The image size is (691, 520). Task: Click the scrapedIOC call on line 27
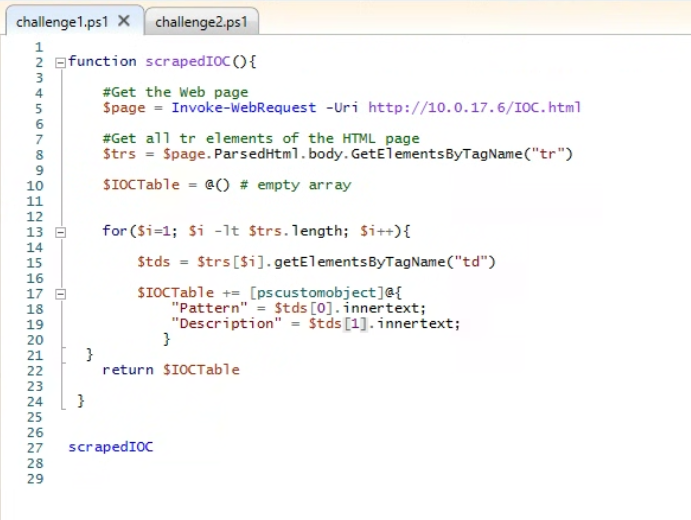coord(110,447)
